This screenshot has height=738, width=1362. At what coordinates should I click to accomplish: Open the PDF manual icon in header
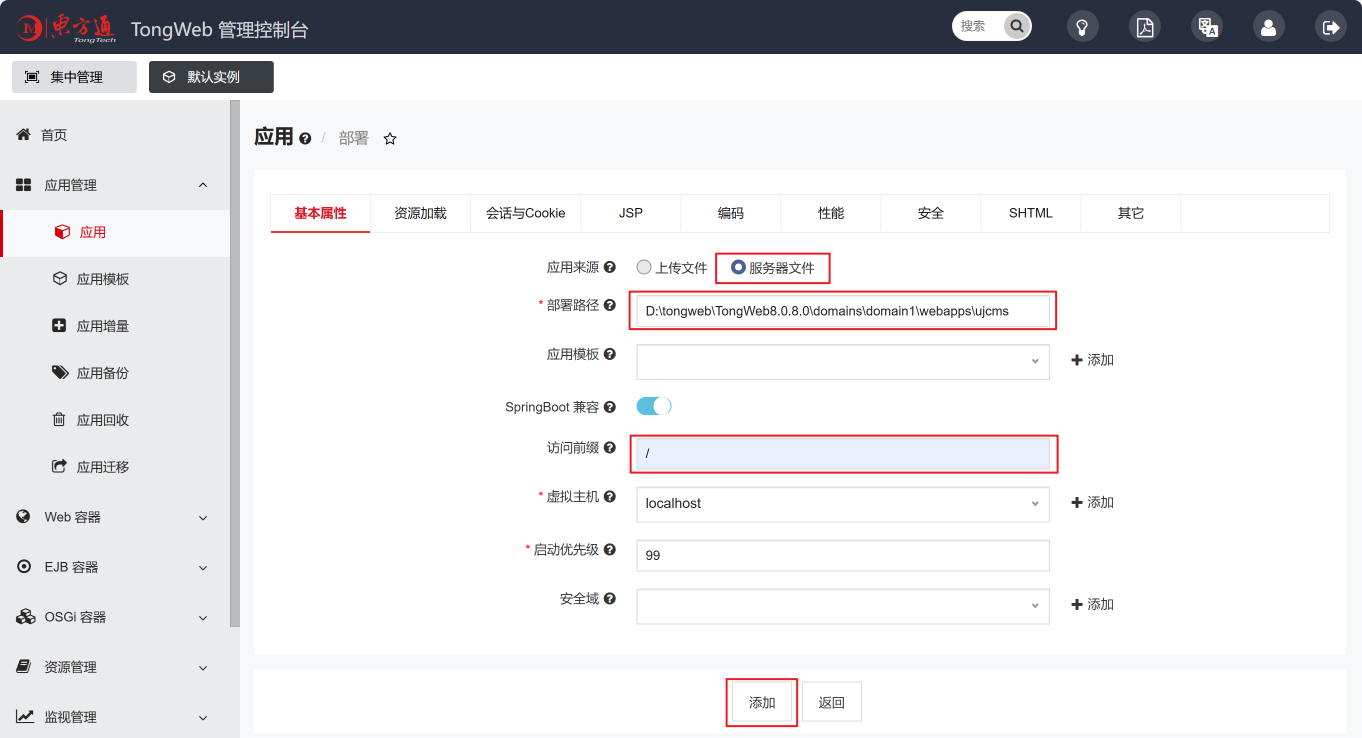(1145, 27)
